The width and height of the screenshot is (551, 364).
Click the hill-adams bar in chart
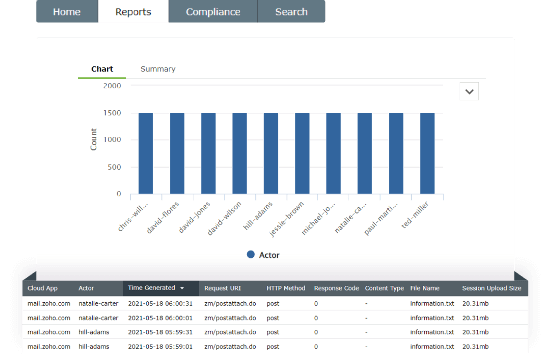pyautogui.click(x=271, y=153)
